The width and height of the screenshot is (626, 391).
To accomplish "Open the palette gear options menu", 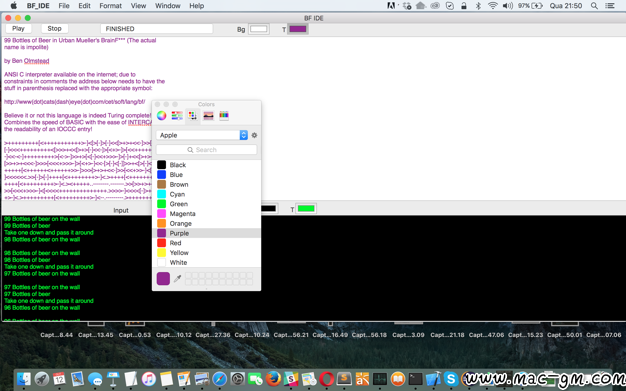I will coord(254,135).
